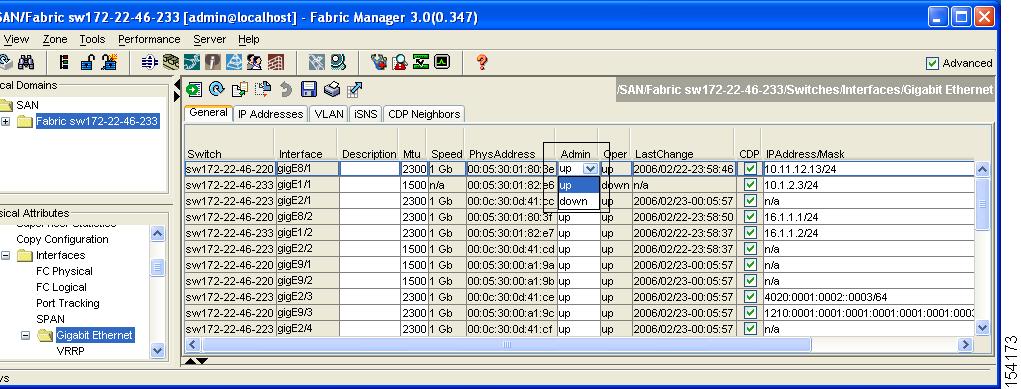Click the Physical Attributes scrollbar up arrow
Image resolution: width=1021 pixels, height=389 pixels.
pyautogui.click(x=158, y=233)
